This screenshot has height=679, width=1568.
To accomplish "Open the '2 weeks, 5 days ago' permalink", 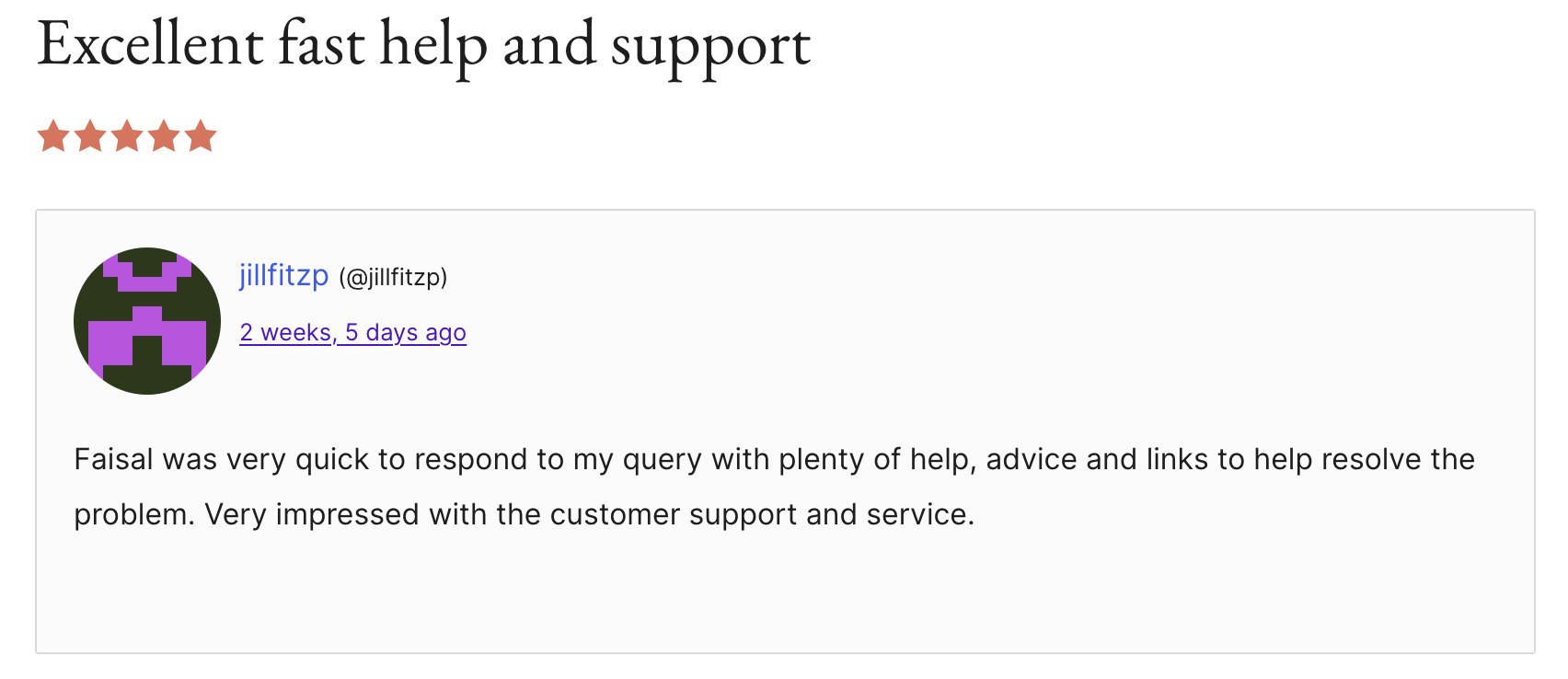I will [352, 332].
